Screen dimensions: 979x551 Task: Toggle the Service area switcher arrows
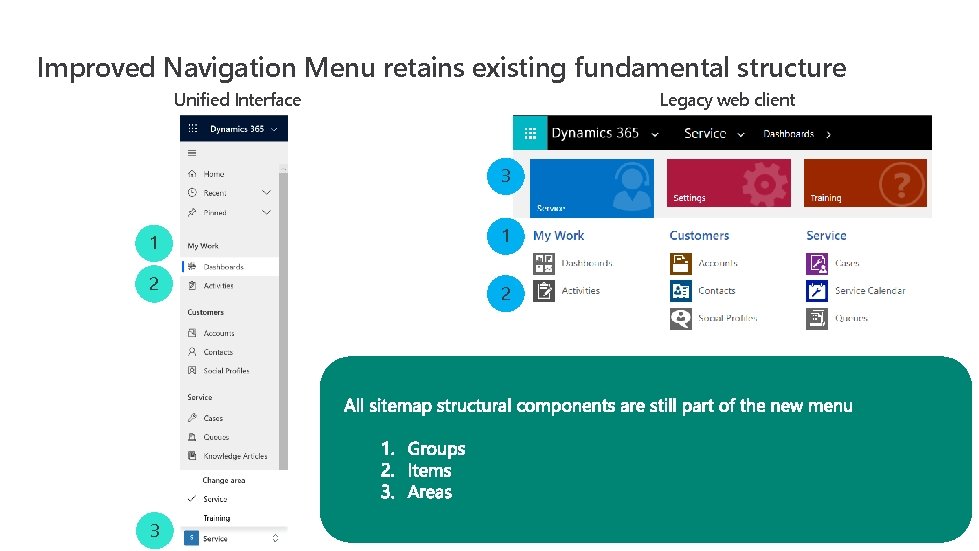pyautogui.click(x=275, y=538)
